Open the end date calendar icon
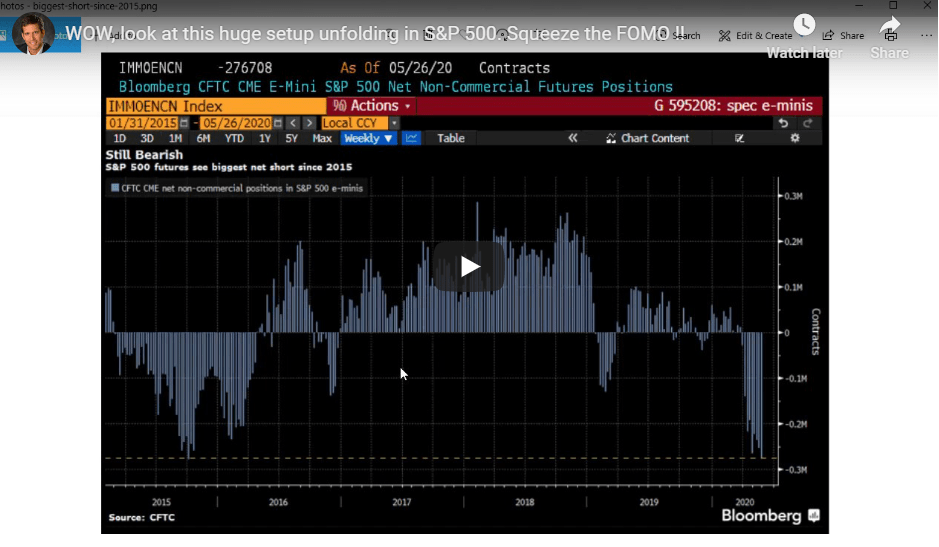The width and height of the screenshot is (939, 547). [278, 123]
